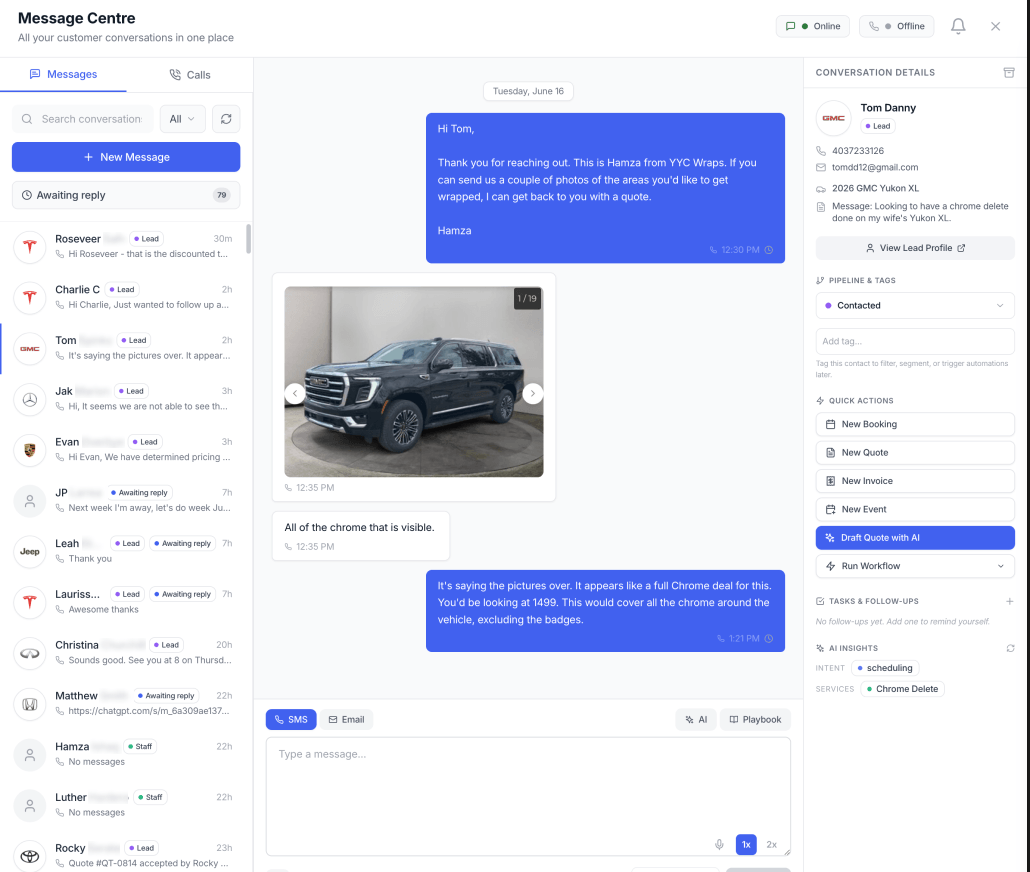
Task: Click person avatar beside Hamza conversation
Action: click(30, 754)
